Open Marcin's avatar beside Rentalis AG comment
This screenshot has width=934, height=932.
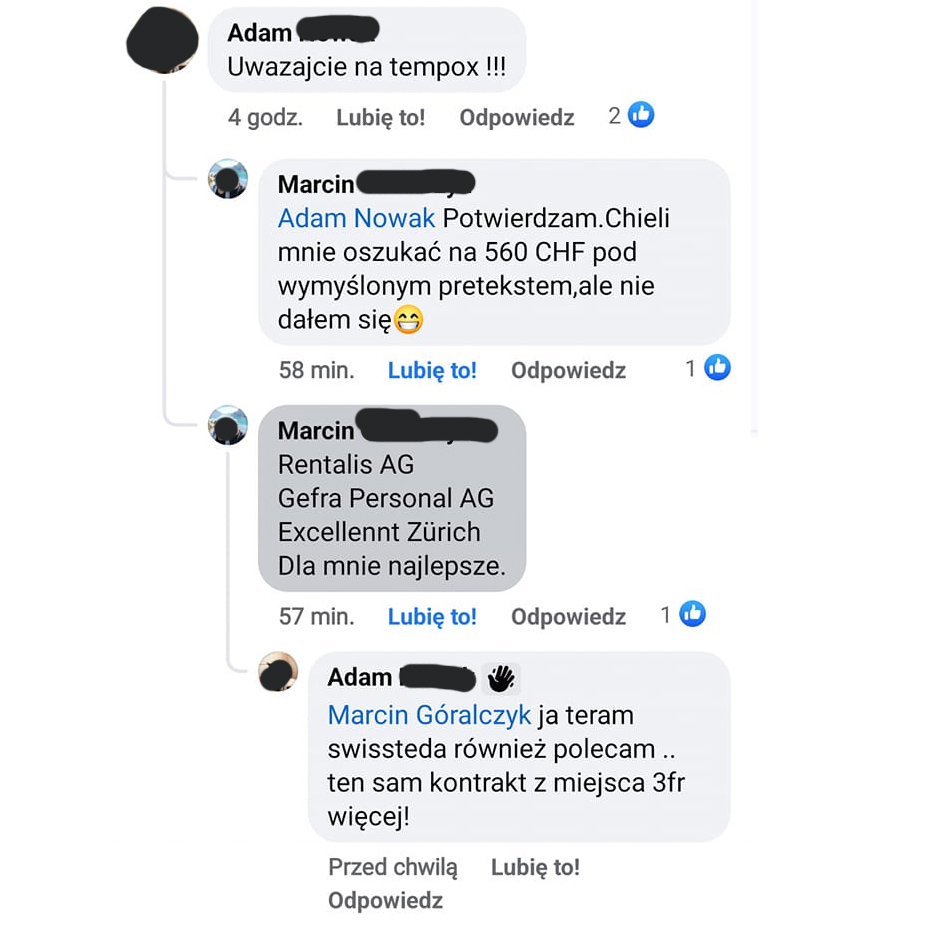228,425
